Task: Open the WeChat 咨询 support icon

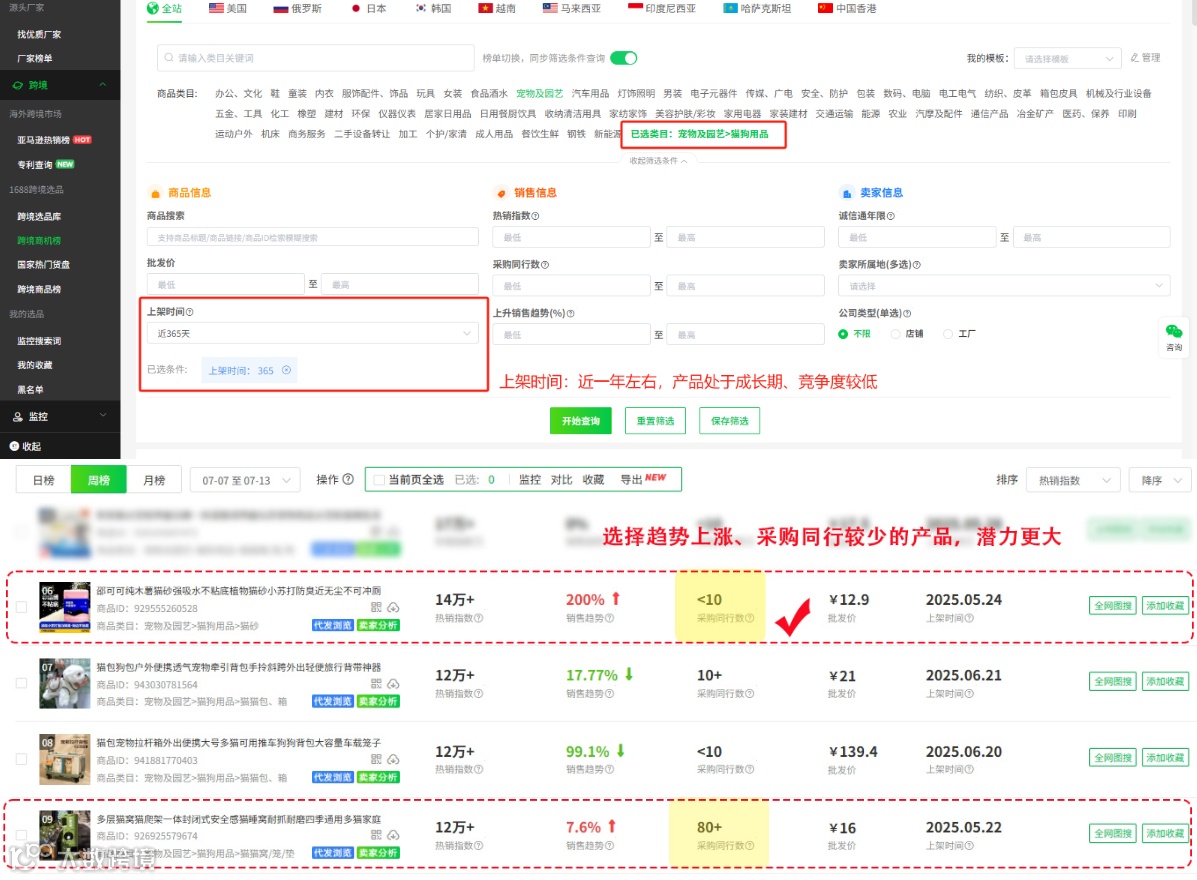Action: [x=1173, y=336]
